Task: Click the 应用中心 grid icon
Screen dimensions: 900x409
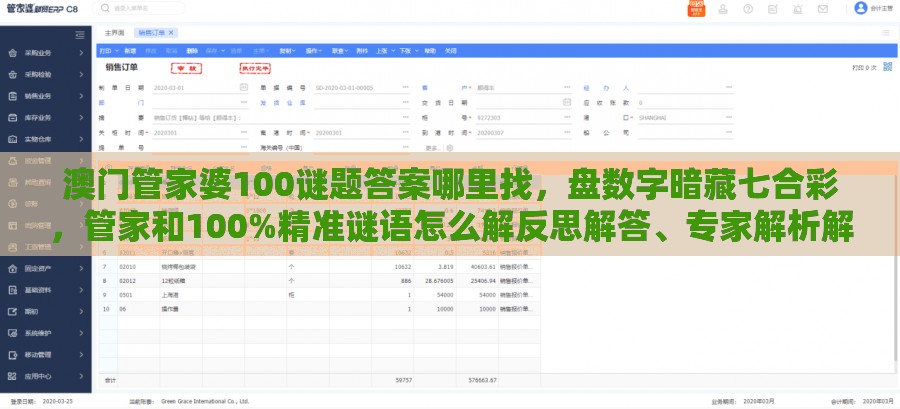Action: 13,376
